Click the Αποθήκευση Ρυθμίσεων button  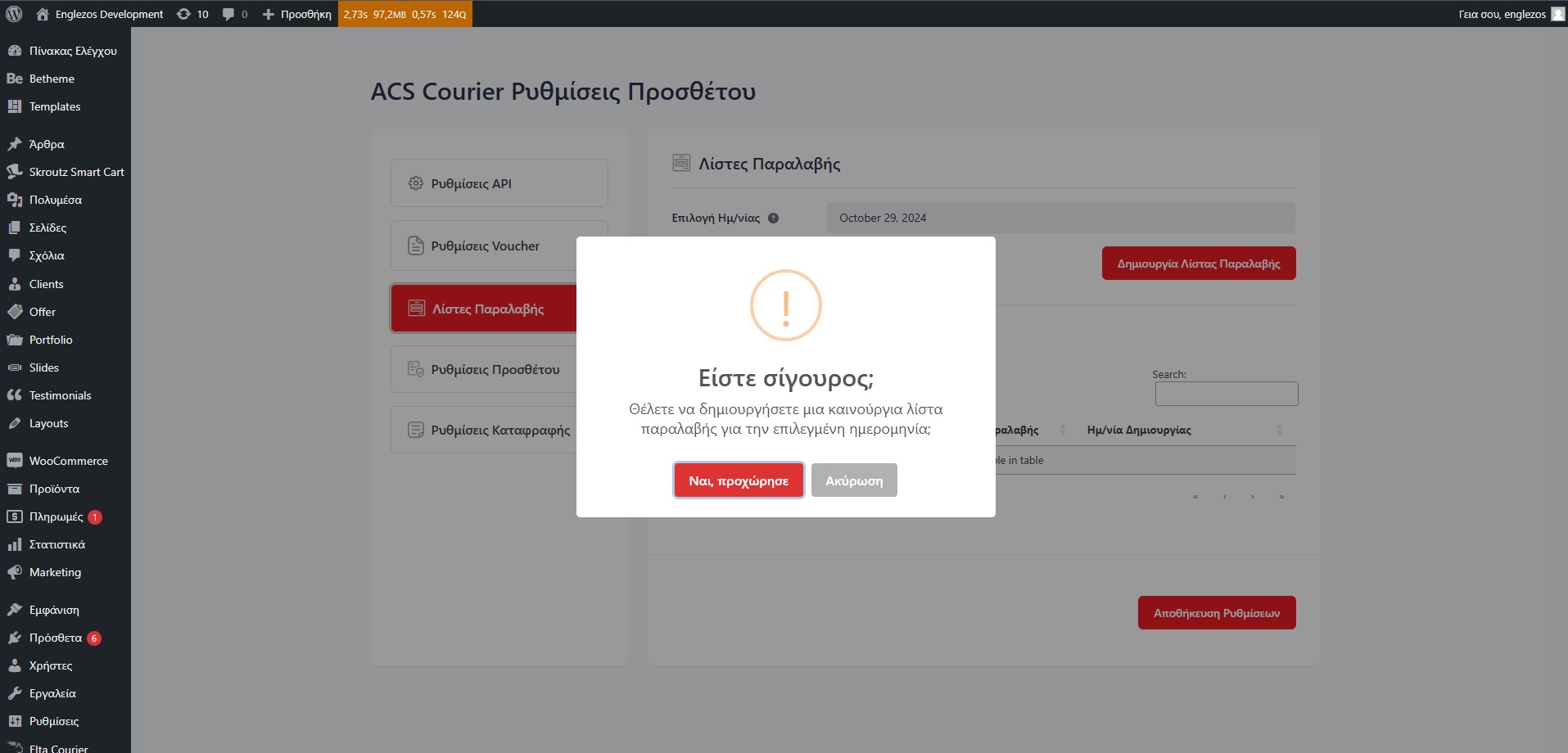click(x=1217, y=613)
